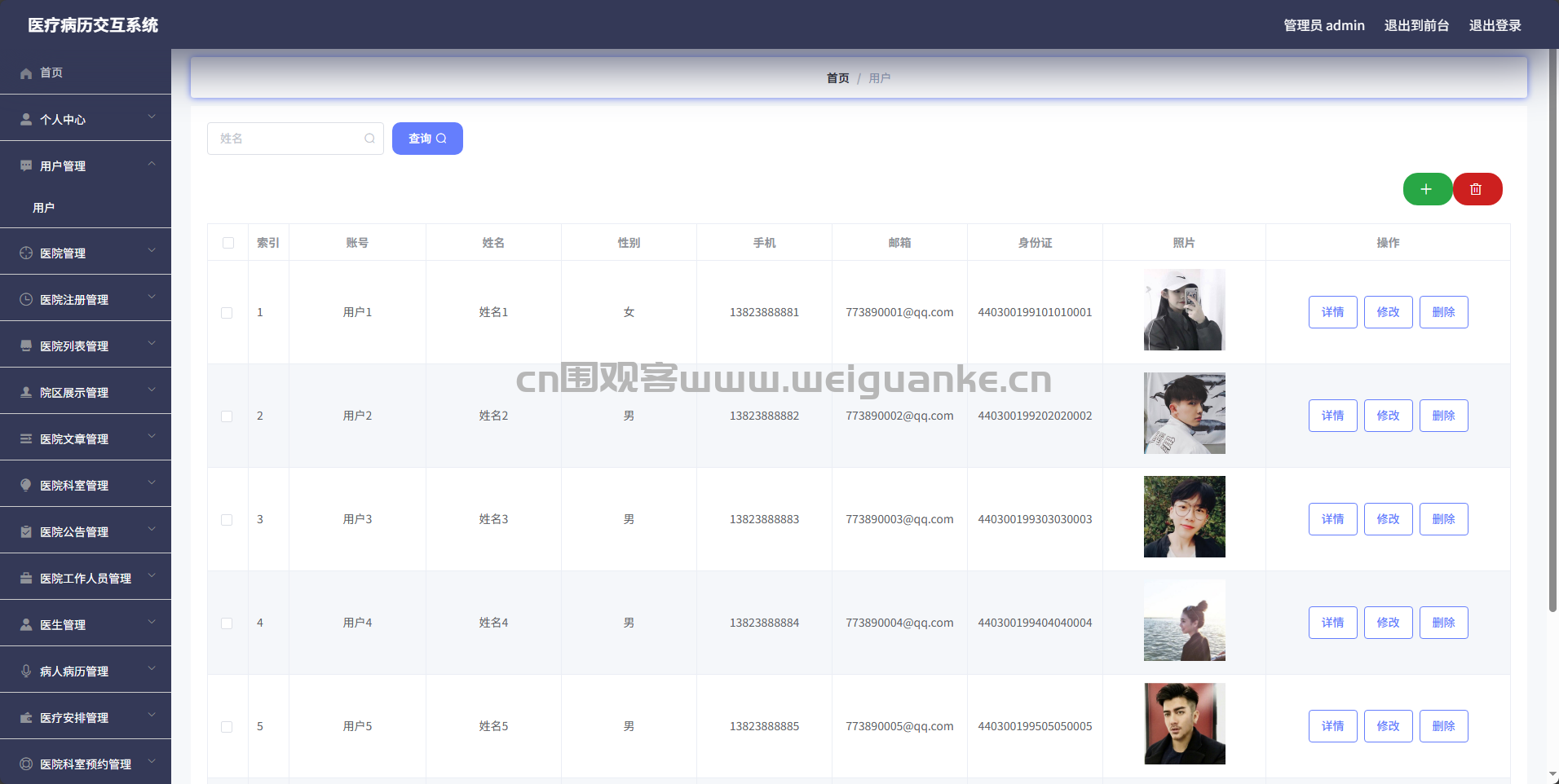This screenshot has height=784, width=1559.
Task: Open the 首页 sidebar menu item
Action: 86,73
